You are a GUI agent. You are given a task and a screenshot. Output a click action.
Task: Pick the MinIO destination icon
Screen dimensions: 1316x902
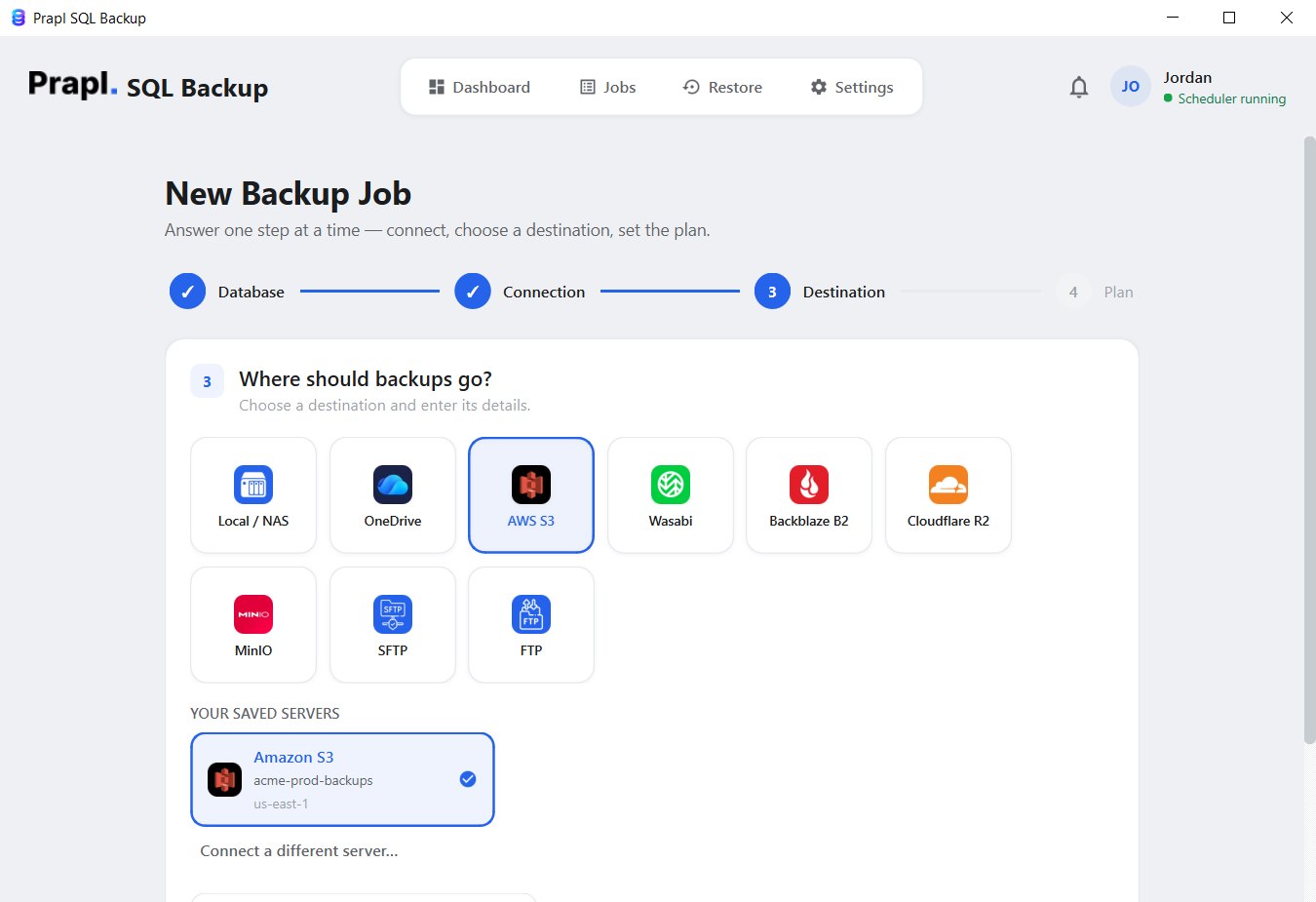click(253, 614)
